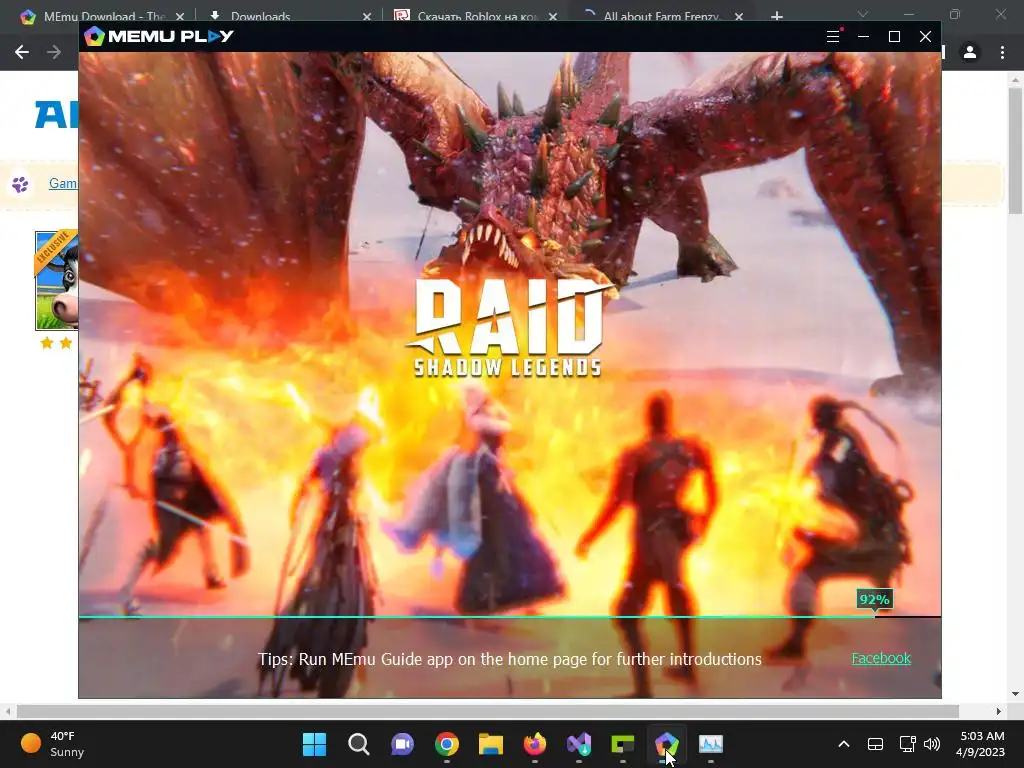Maximize the MEmu Play window
This screenshot has width=1024, height=768.
[894, 37]
